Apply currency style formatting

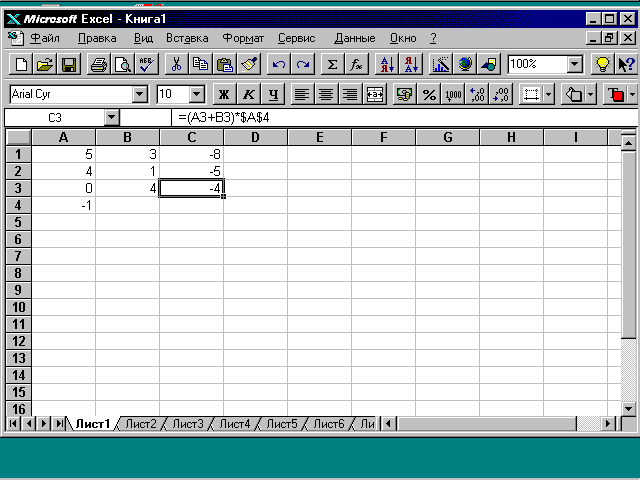(x=404, y=95)
